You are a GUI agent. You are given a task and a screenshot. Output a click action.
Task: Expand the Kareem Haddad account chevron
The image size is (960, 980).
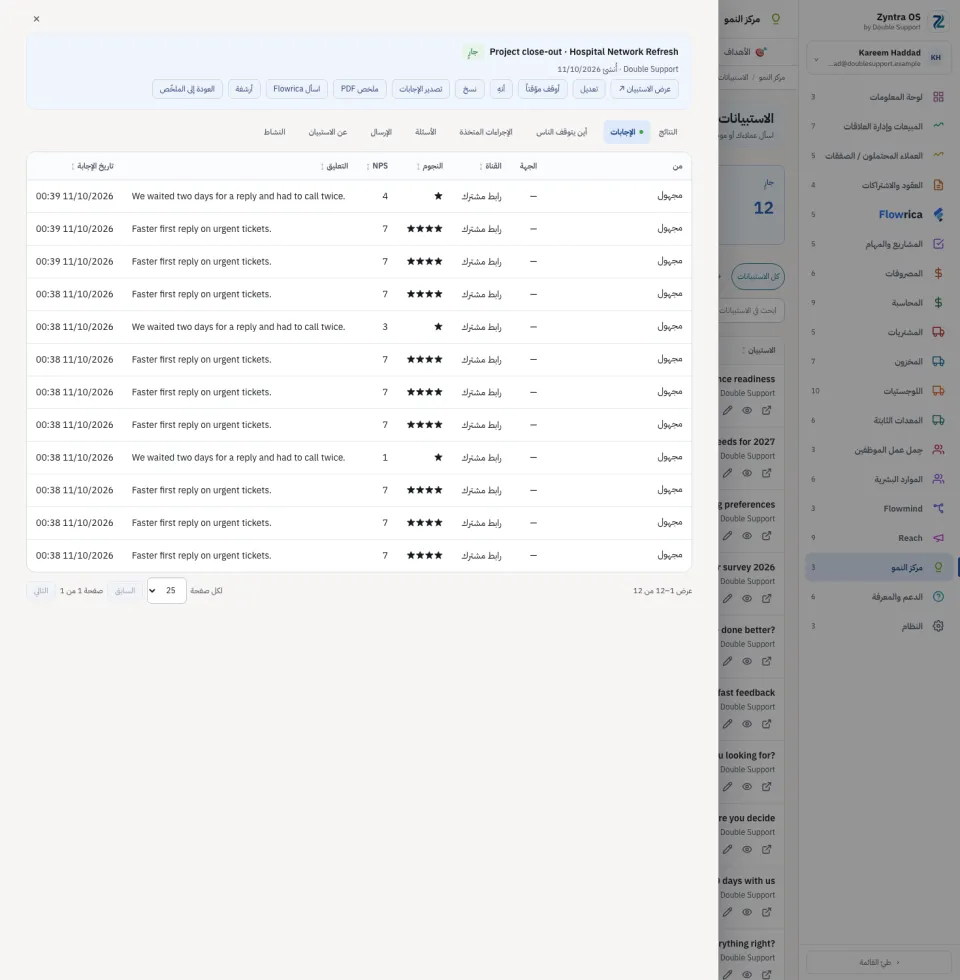pyautogui.click(x=816, y=59)
